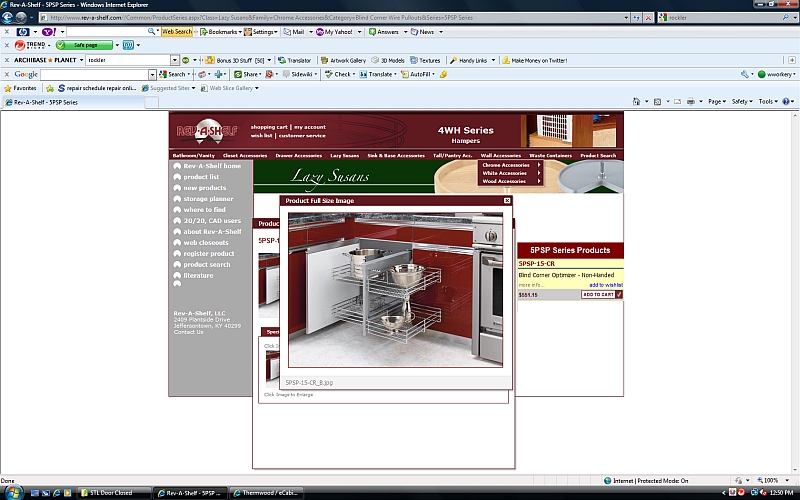800x500 pixels.
Task: Click the Trend wireless network icon
Action: pyautogui.click(x=128, y=45)
